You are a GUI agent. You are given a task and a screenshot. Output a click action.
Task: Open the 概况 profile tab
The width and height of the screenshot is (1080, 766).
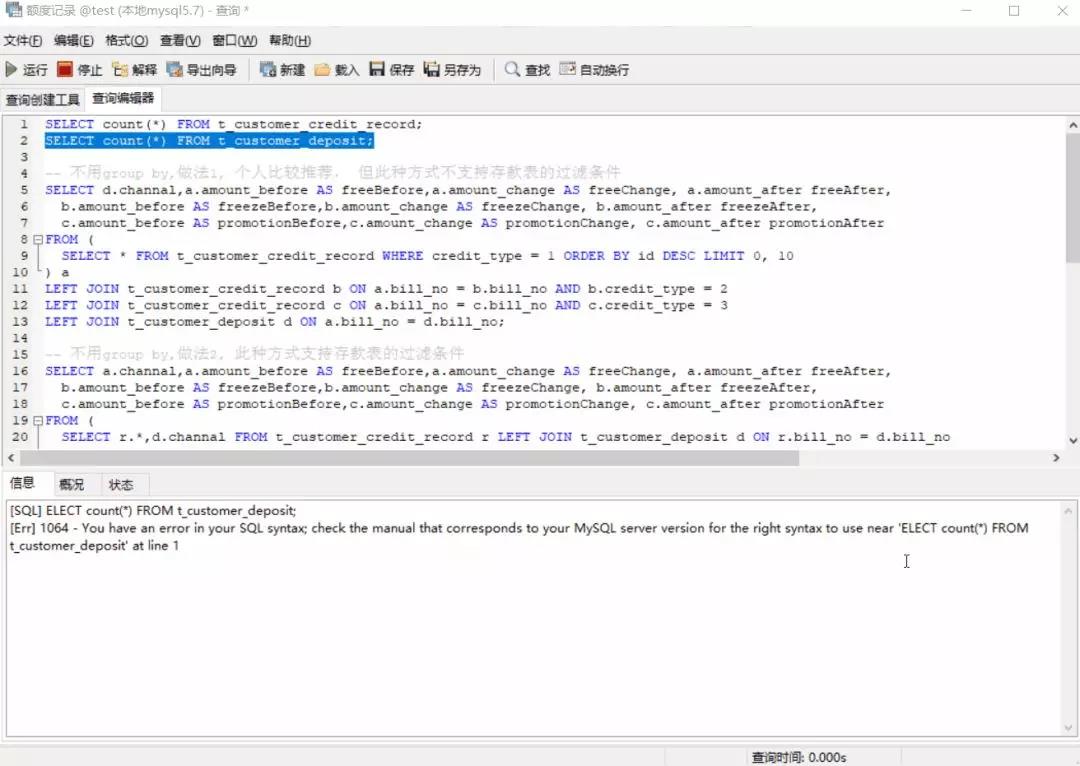point(72,484)
